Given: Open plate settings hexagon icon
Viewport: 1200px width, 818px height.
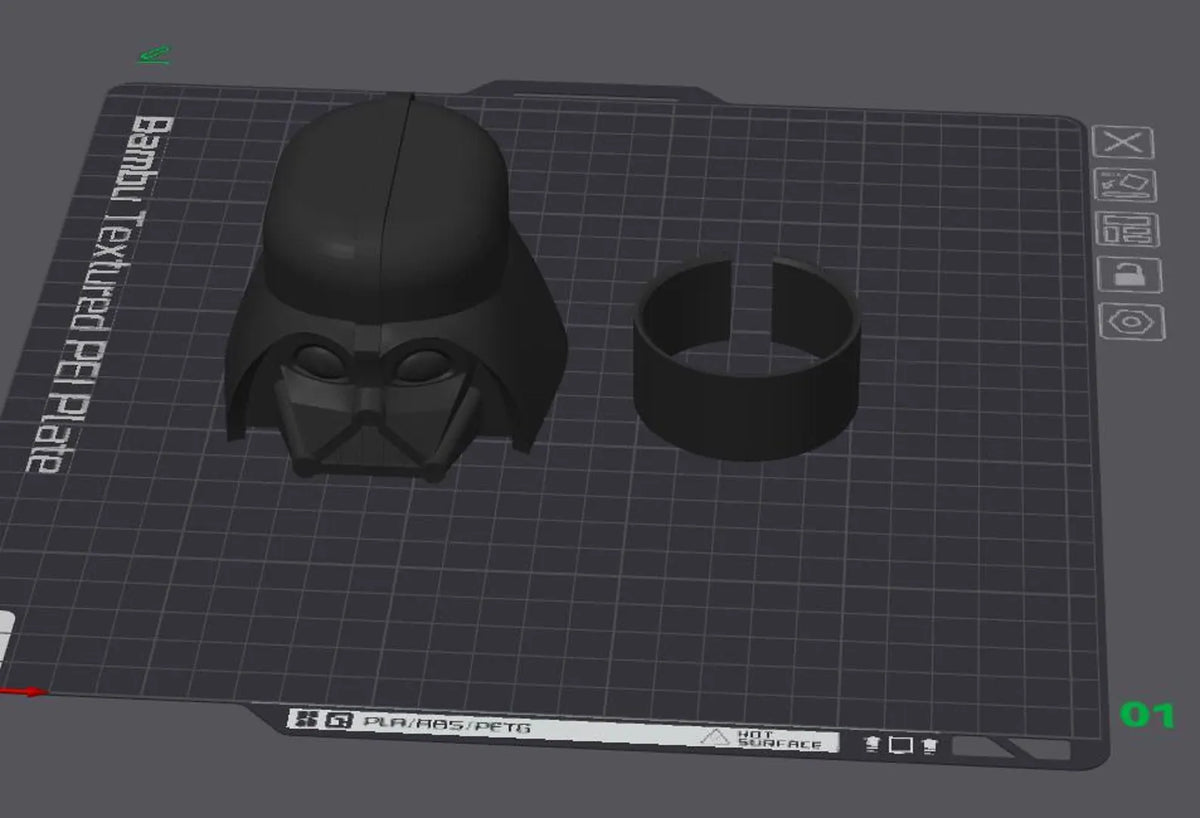Looking at the screenshot, I should pos(1133,322).
